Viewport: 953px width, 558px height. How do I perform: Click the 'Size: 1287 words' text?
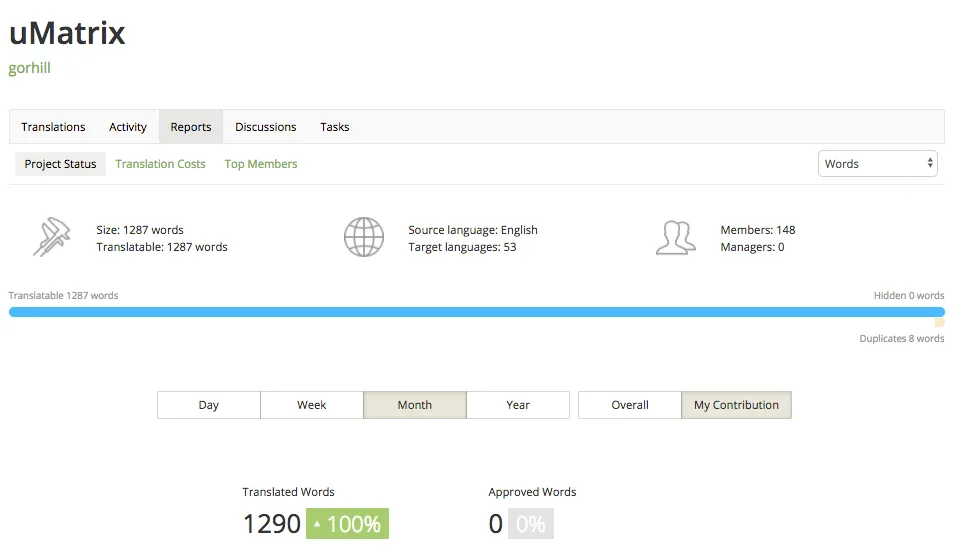[140, 230]
